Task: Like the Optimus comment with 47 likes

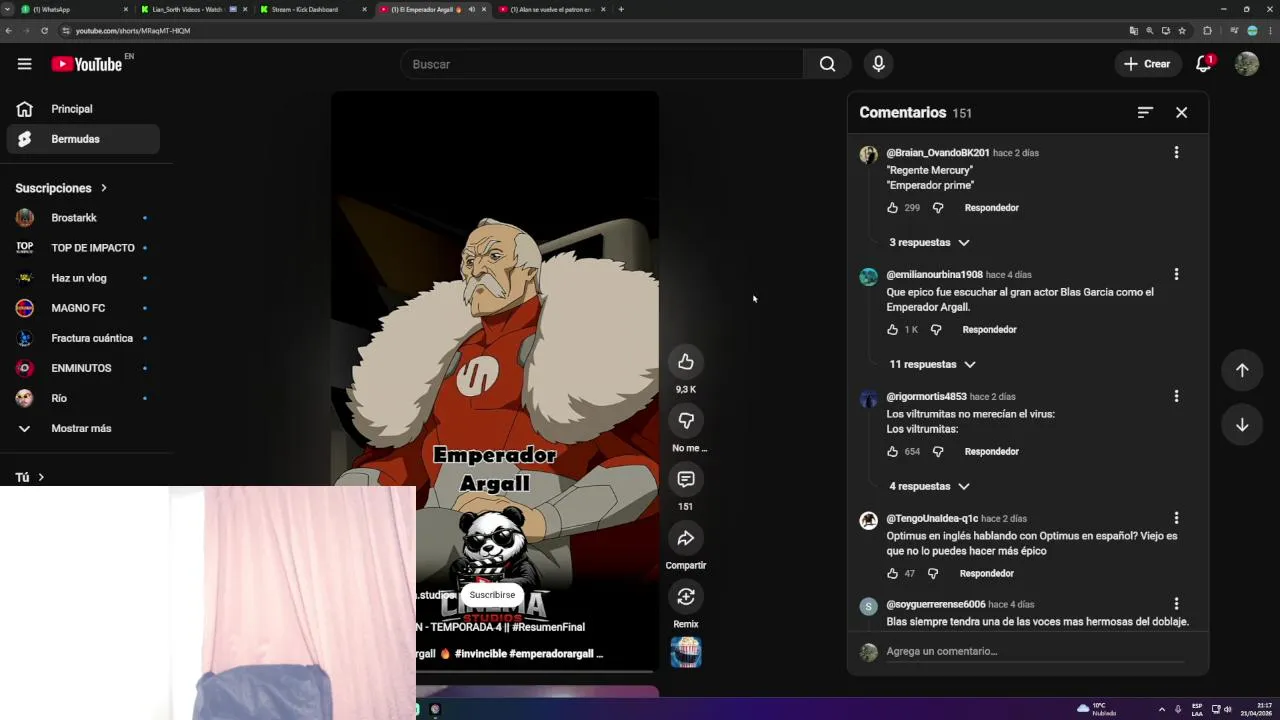Action: point(892,574)
